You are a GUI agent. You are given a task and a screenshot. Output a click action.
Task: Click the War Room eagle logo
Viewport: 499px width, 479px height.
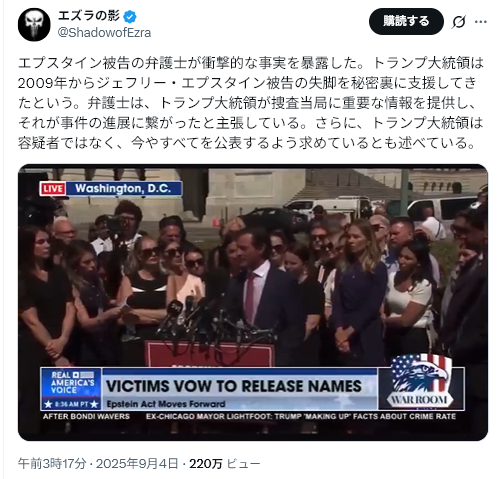[420, 382]
